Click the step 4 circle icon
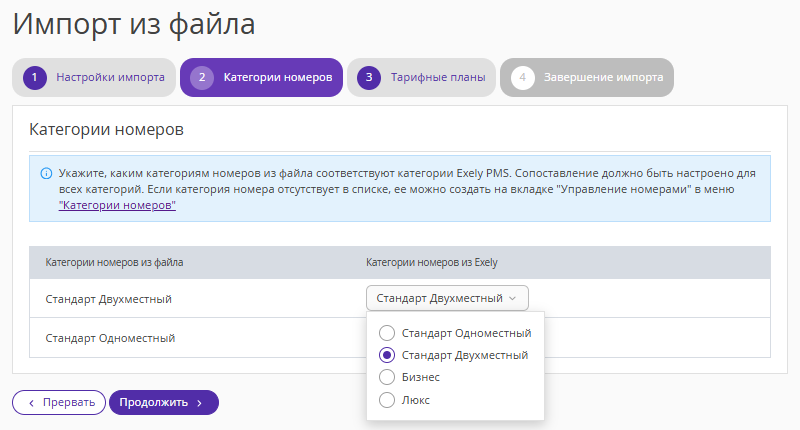This screenshot has height=430, width=800. [522, 78]
